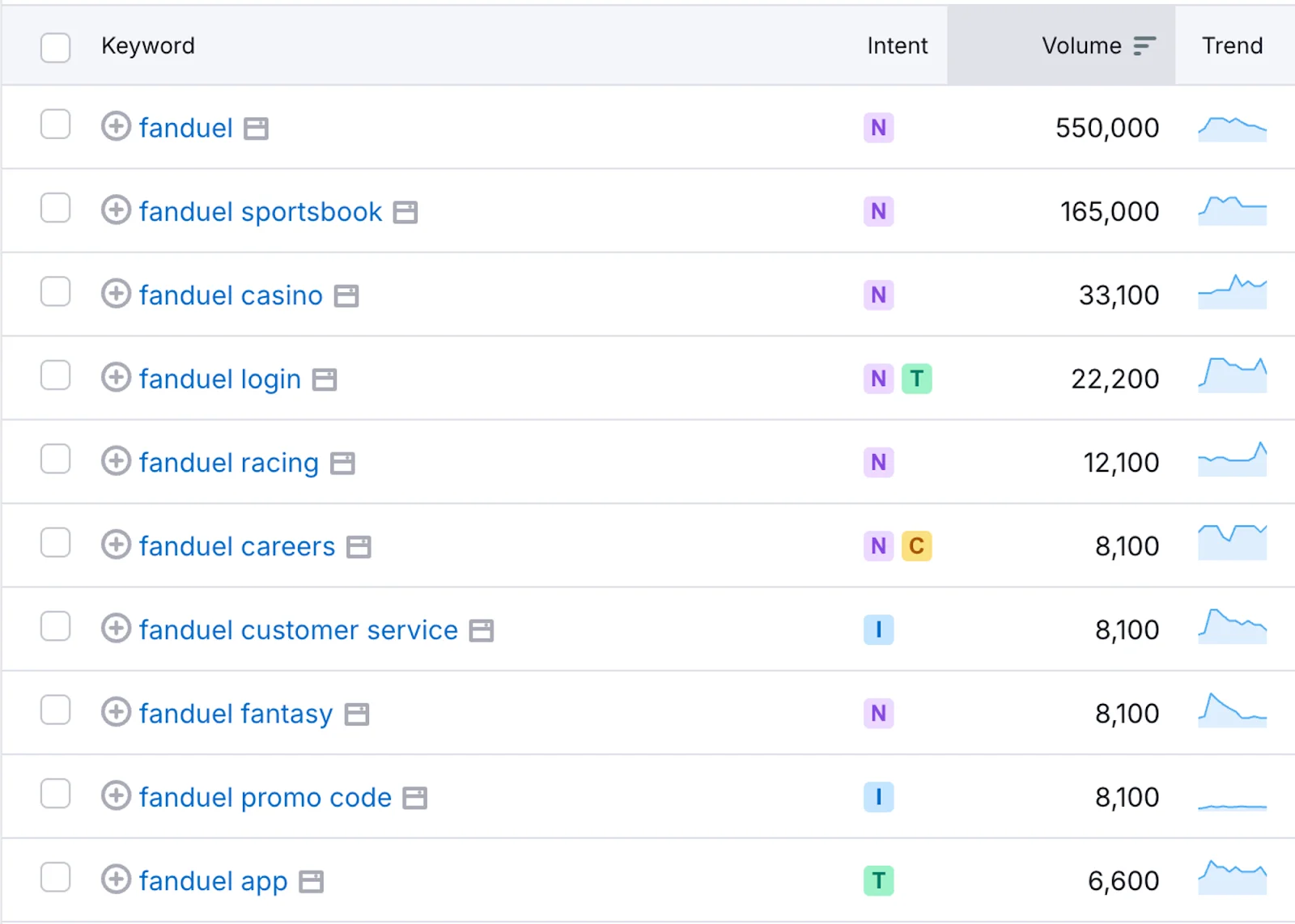The image size is (1295, 924).
Task: Add "fanduel casino" using the plus icon
Action: tap(116, 295)
